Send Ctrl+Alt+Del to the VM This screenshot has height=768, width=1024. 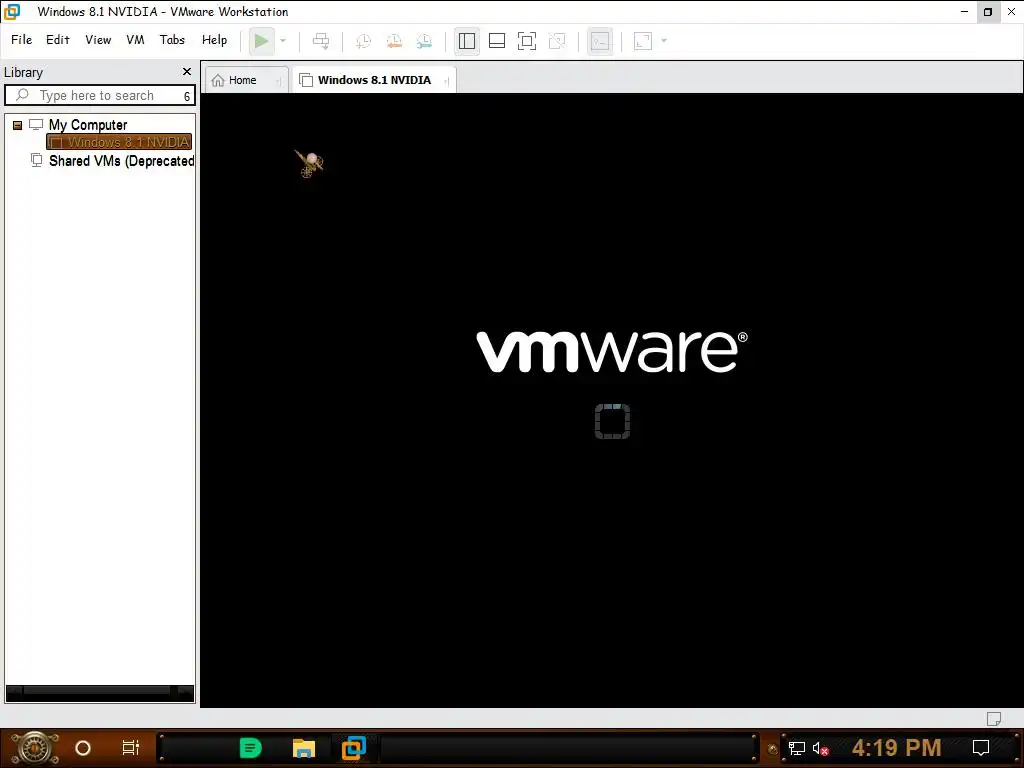click(321, 41)
